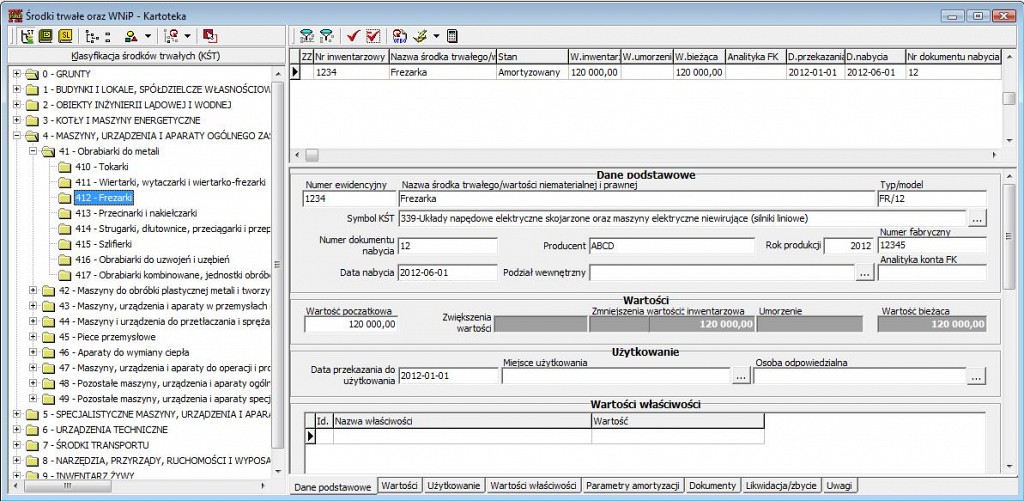The width and height of the screenshot is (1024, 501).
Task: Open the Parametry amortyzacji tab
Action: (633, 485)
